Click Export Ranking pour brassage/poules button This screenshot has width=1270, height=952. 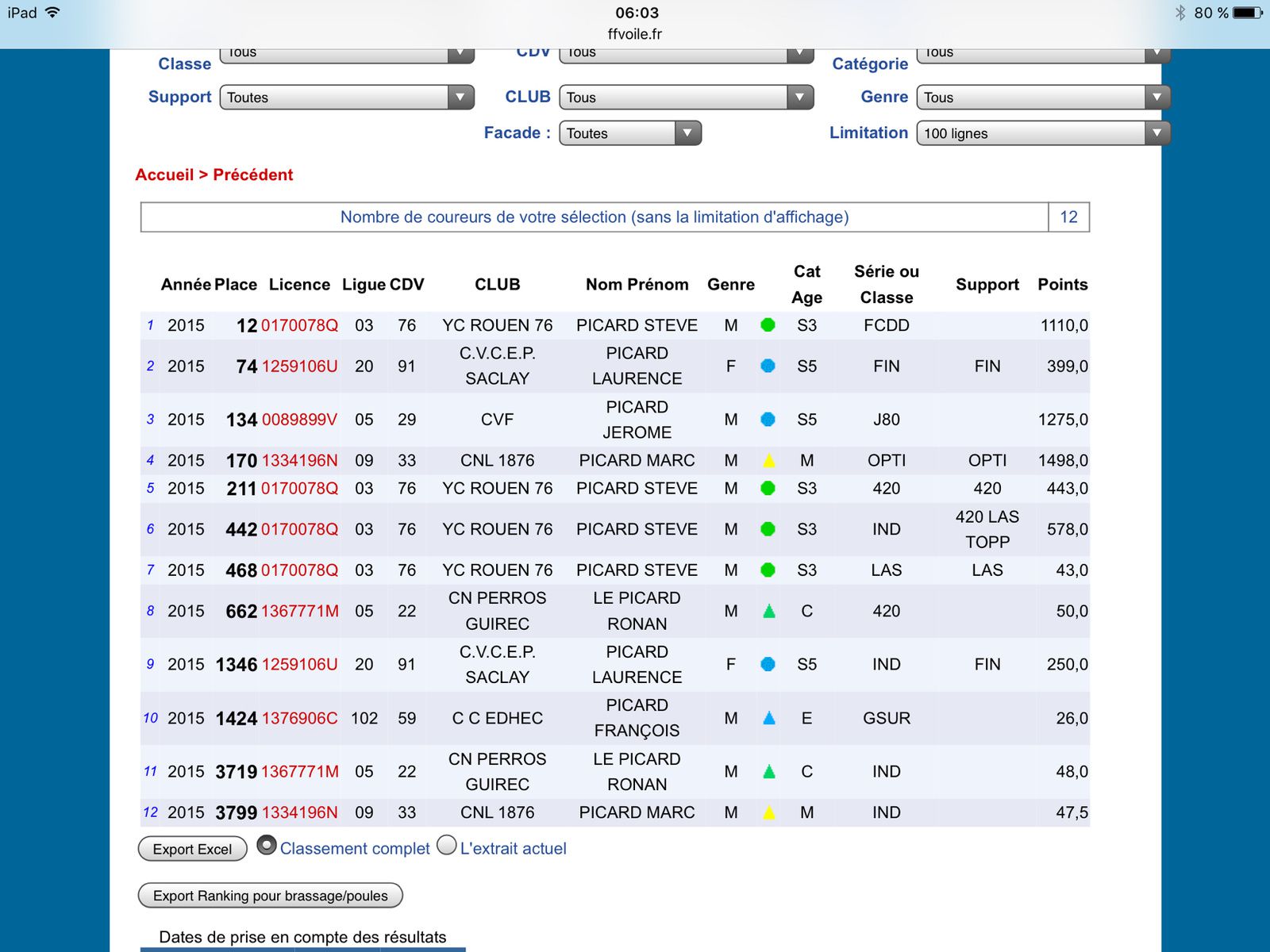click(x=271, y=896)
